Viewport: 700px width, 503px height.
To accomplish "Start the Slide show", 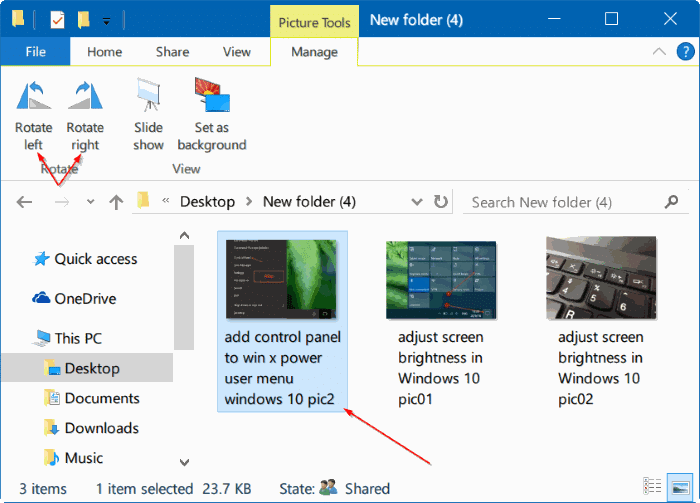I will click(148, 115).
